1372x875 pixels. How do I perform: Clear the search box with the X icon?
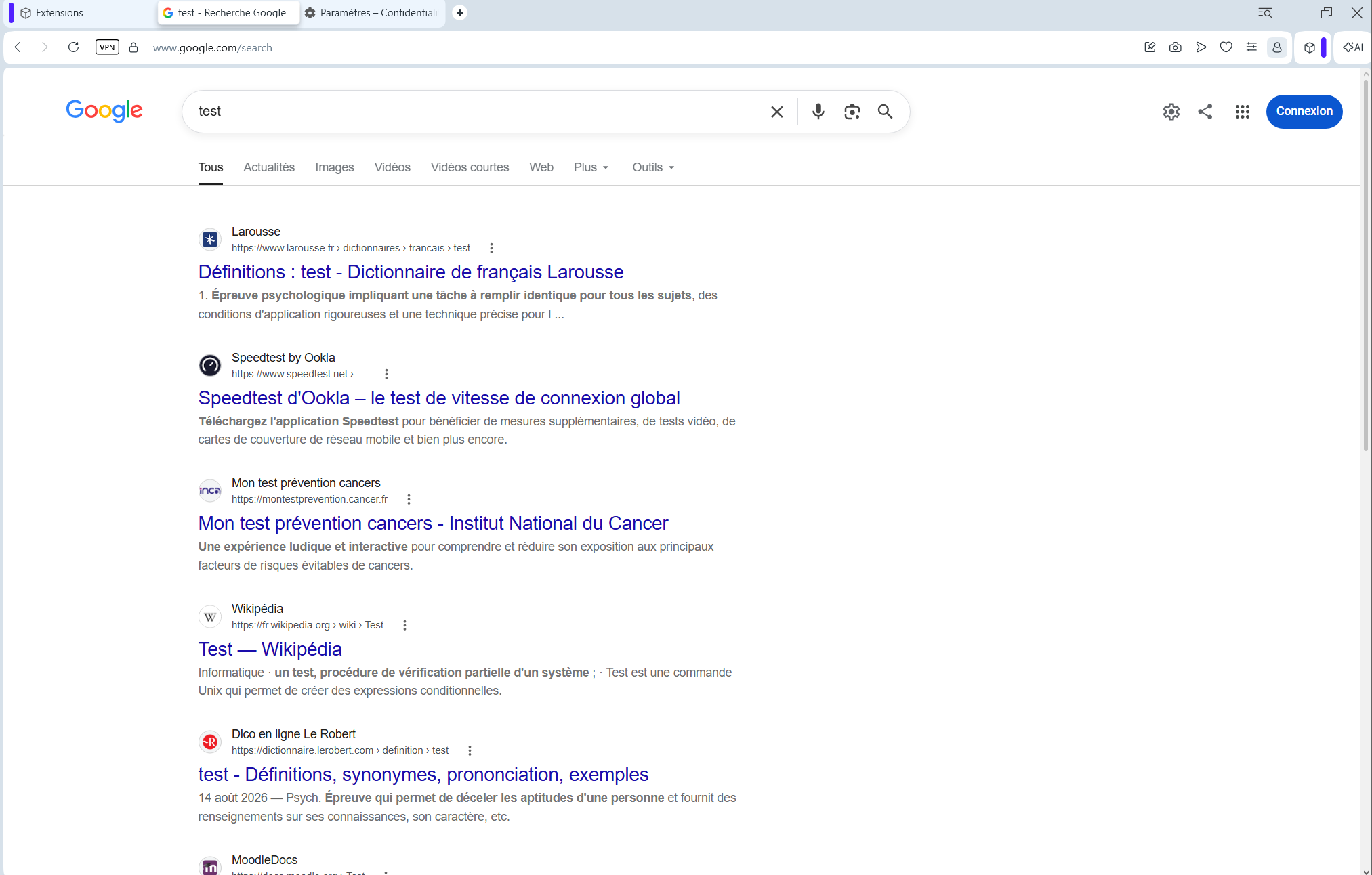click(x=776, y=112)
